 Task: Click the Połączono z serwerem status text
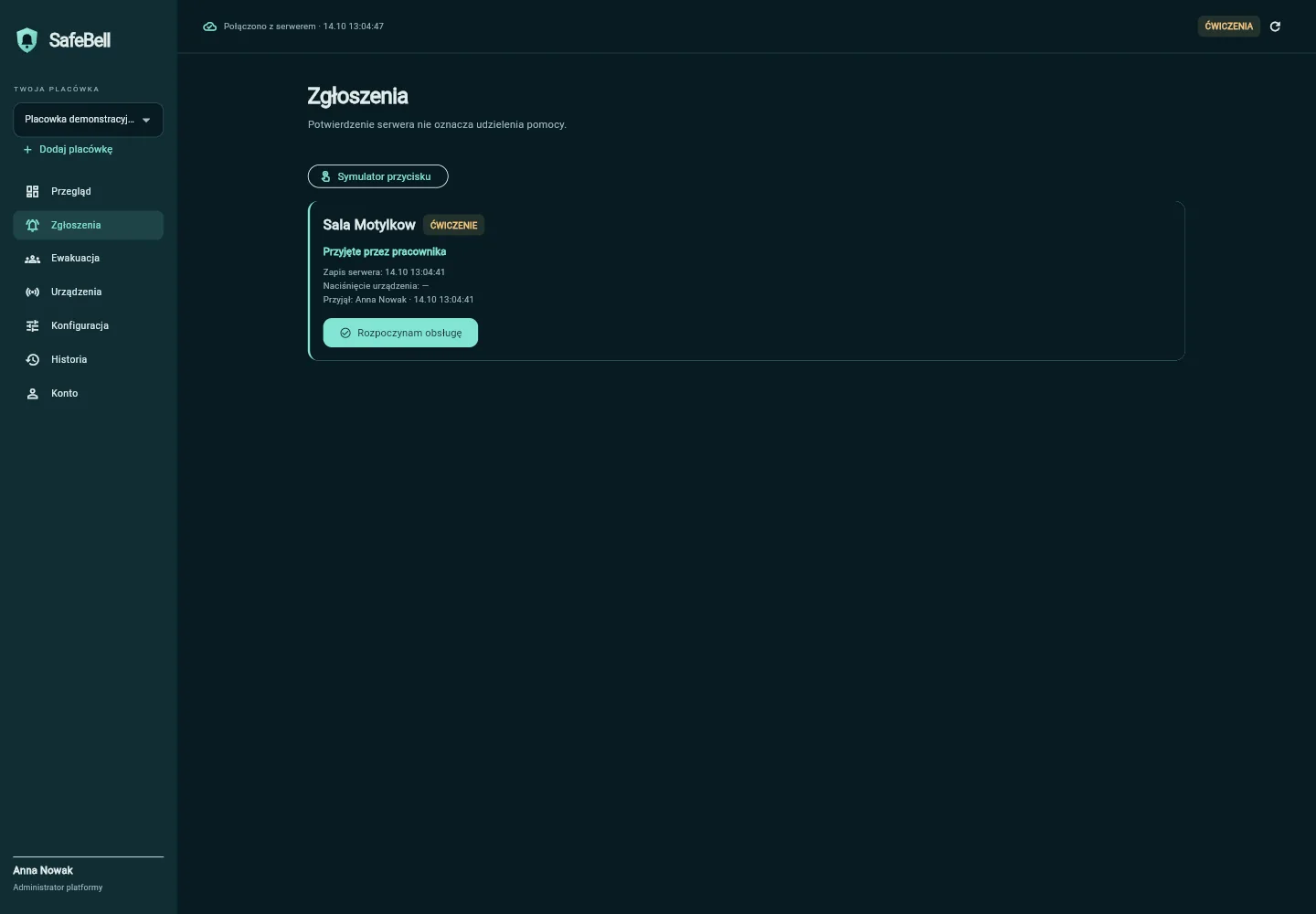click(303, 27)
